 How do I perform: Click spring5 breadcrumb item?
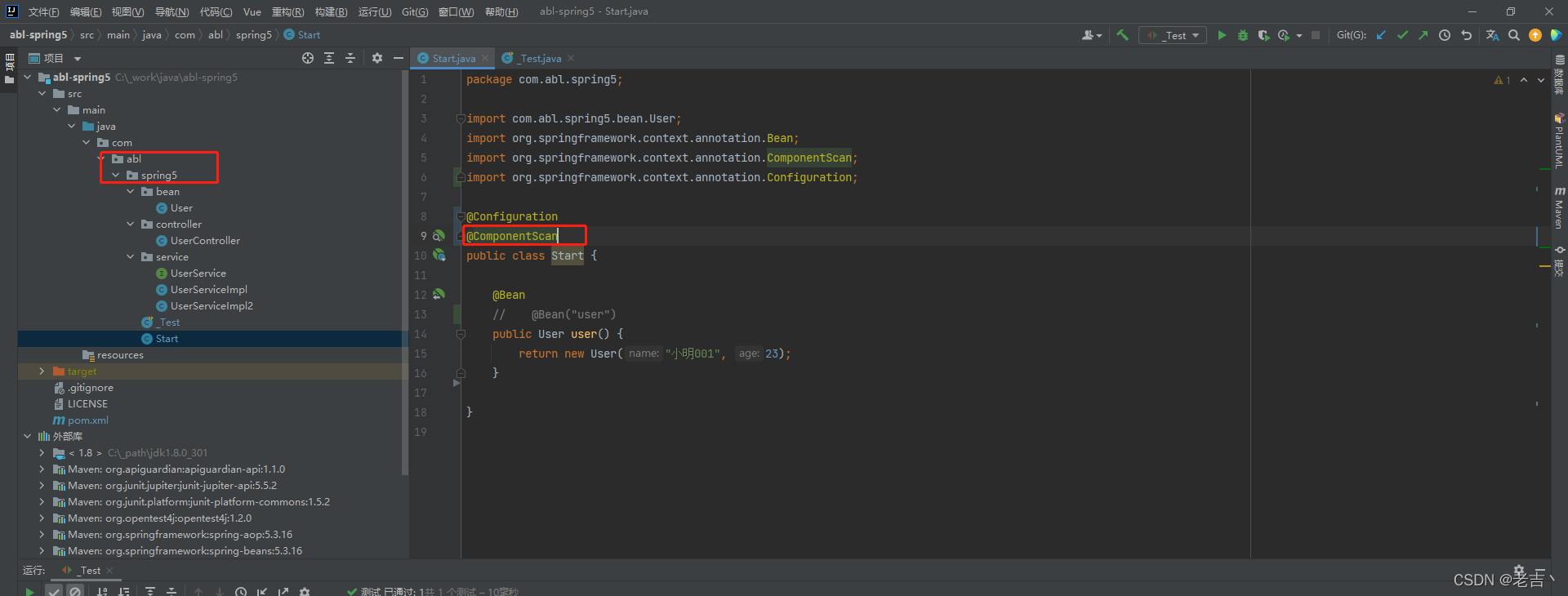tap(253, 35)
